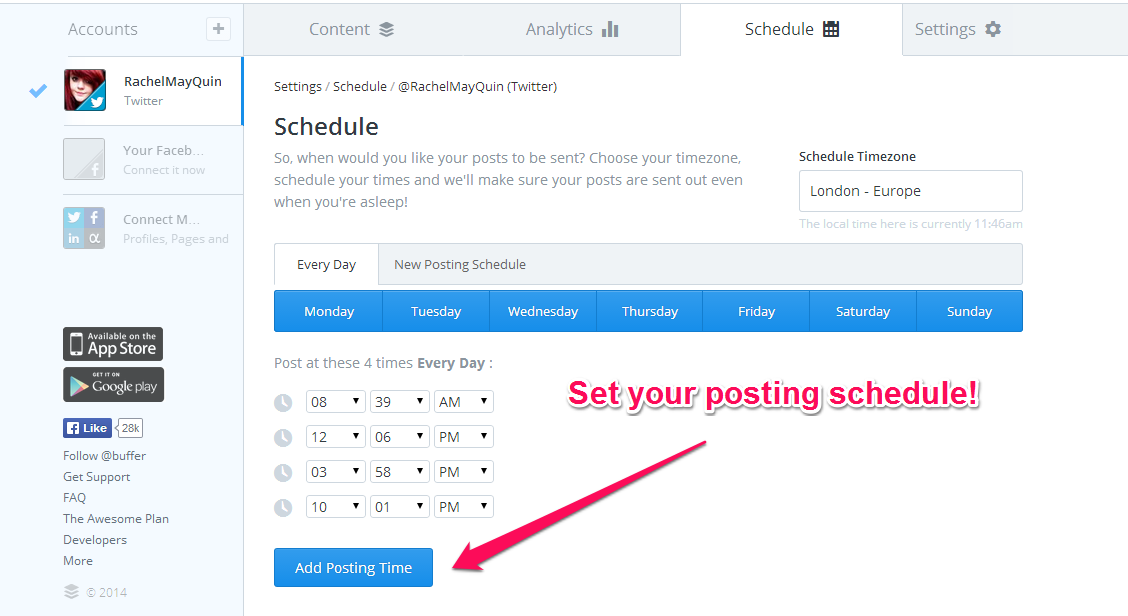Open the hour dropdown showing 08

(x=335, y=402)
